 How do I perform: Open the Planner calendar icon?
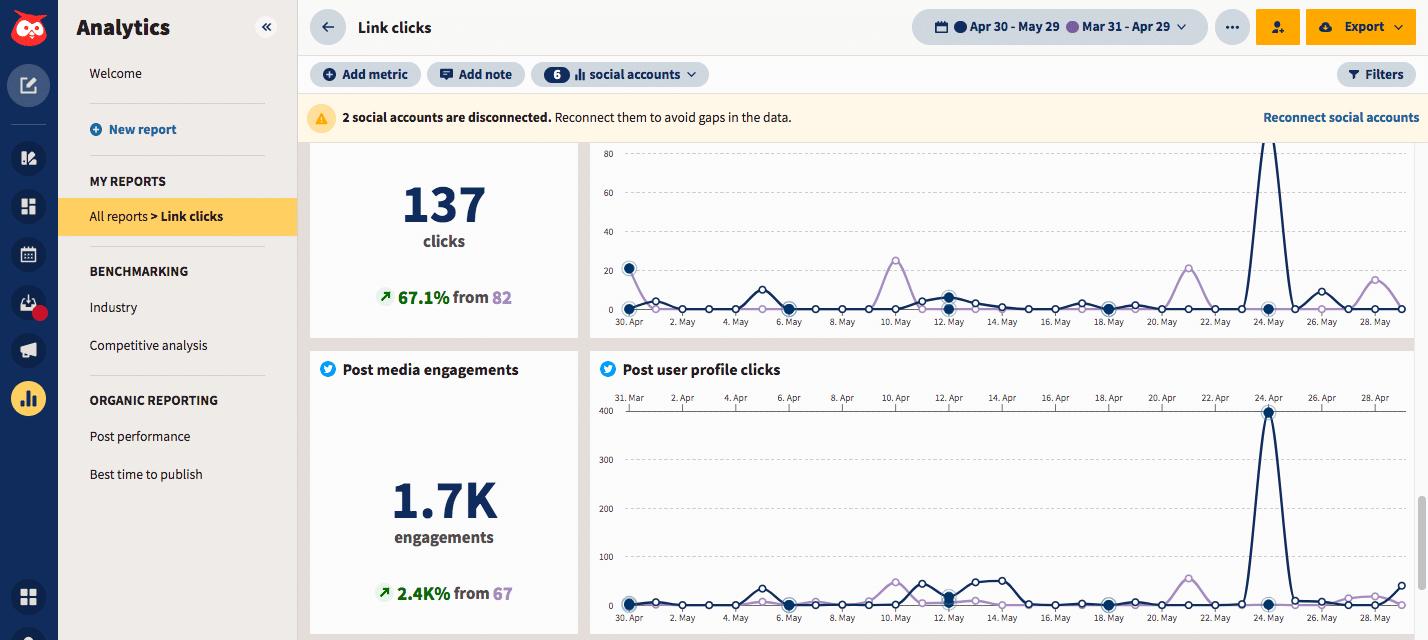[x=28, y=254]
